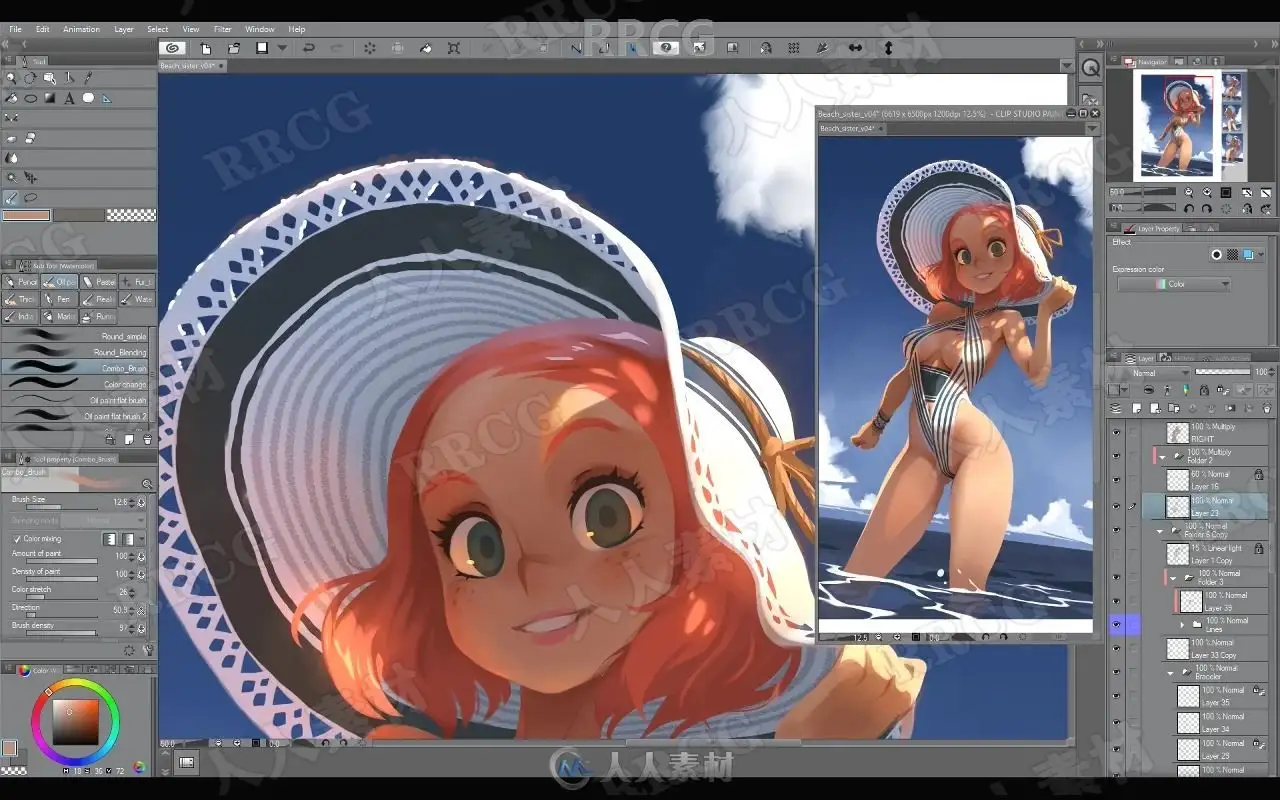The height and width of the screenshot is (800, 1280).
Task: Select the Eyedropper tool
Action: pyautogui.click(x=88, y=78)
